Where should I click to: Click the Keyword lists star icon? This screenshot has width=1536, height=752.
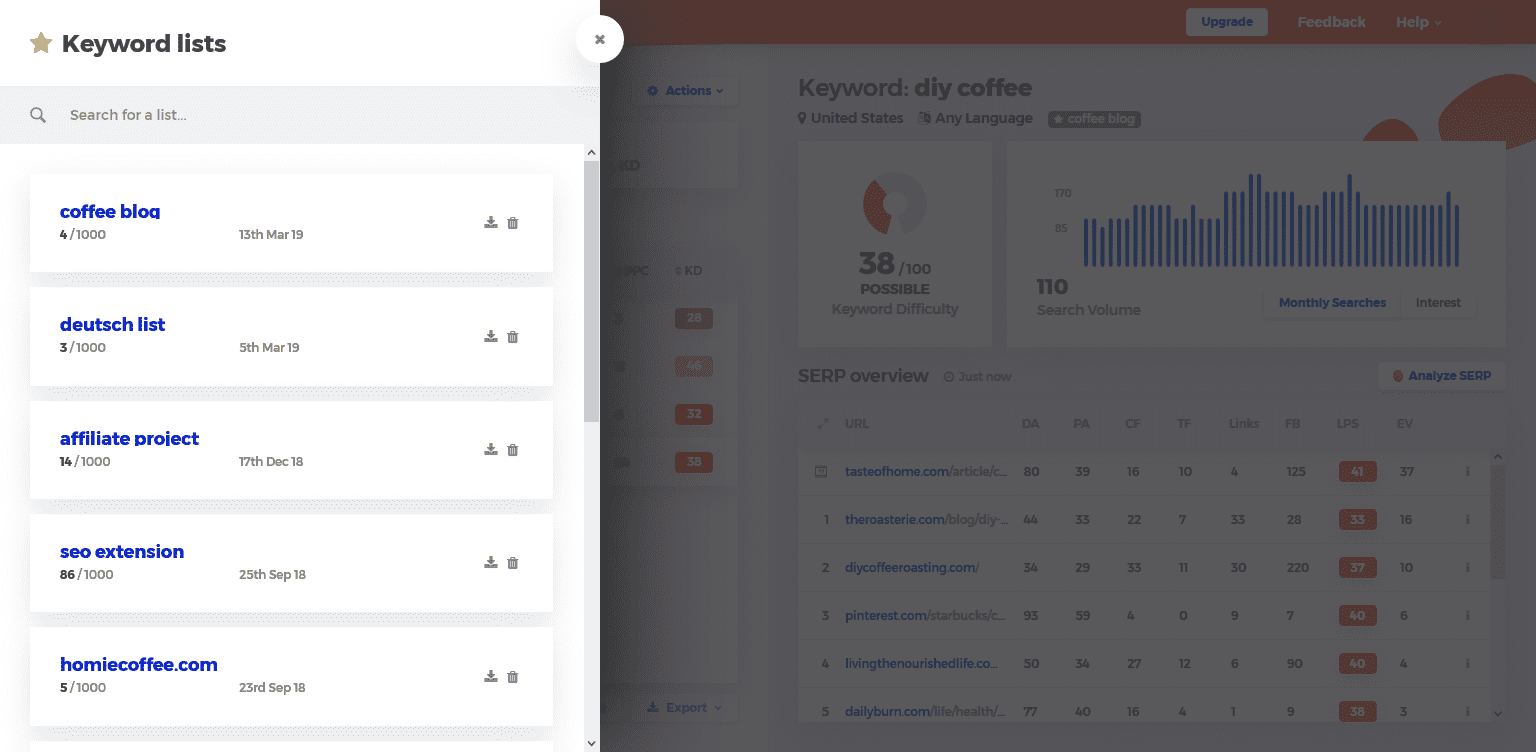click(41, 43)
